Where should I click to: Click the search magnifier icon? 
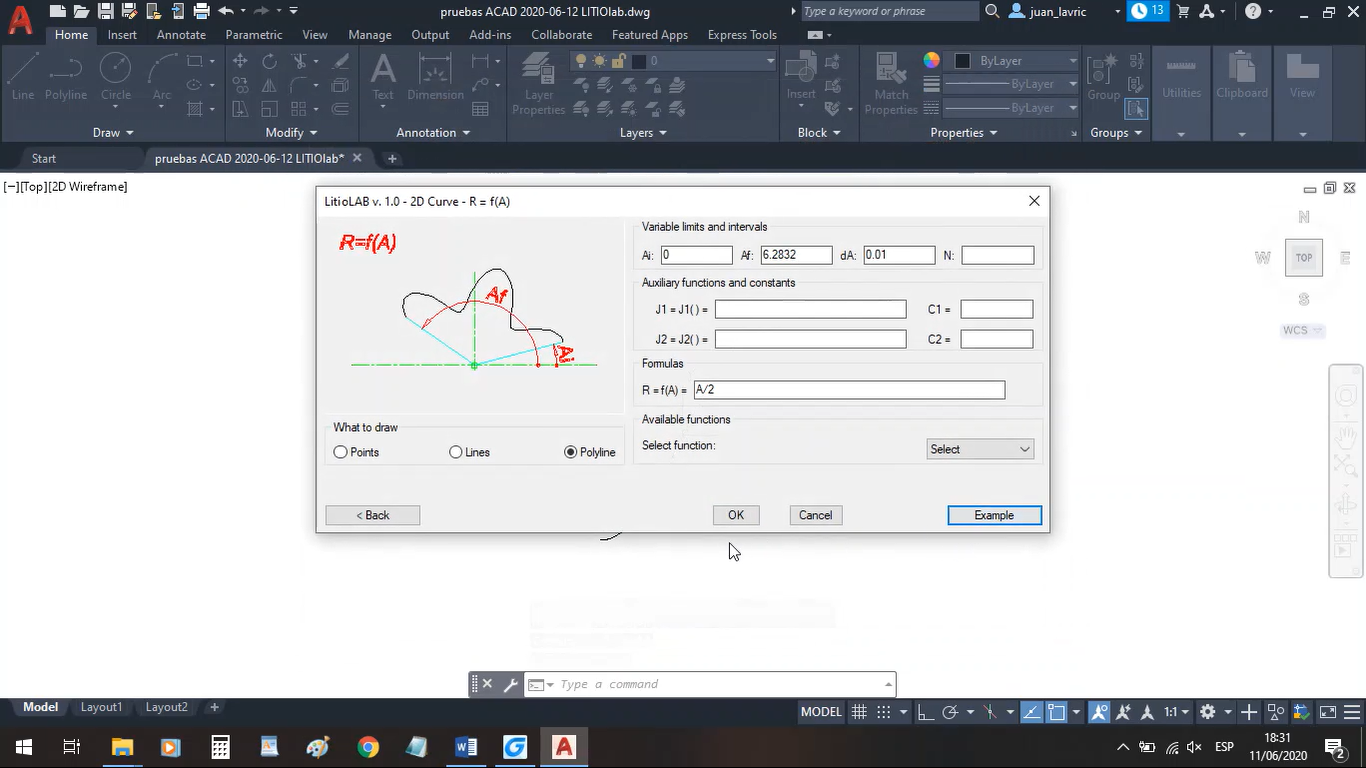click(992, 11)
